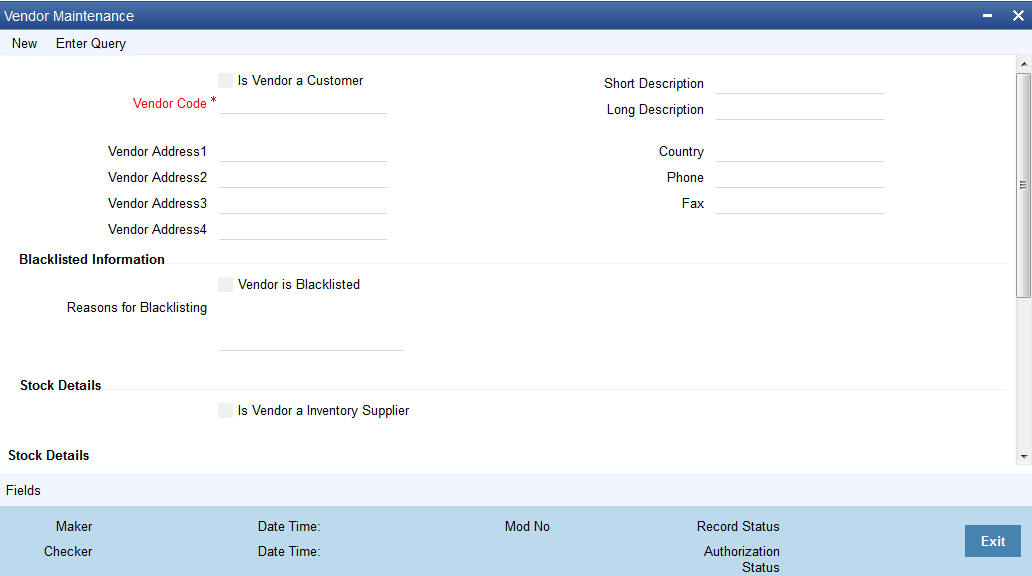This screenshot has height=576, width=1032.
Task: Click the Checker label
Action: pyautogui.click(x=68, y=552)
